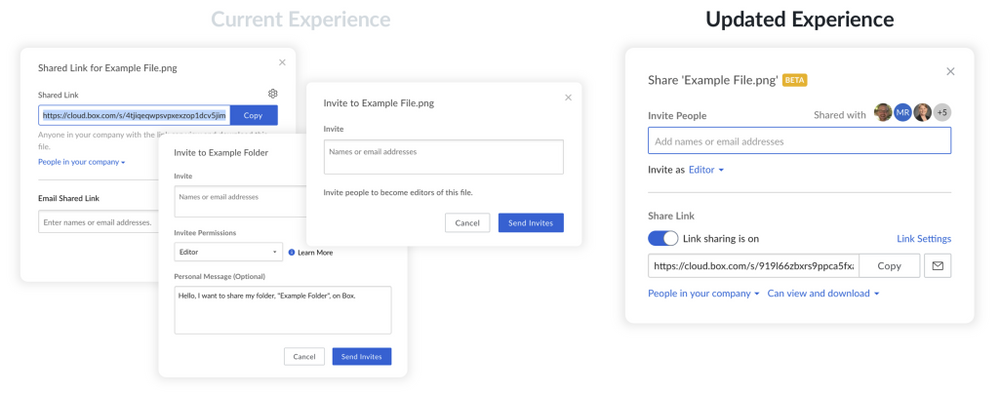Viewport: 999px width, 395px height.
Task: Open Link Settings link
Action: tap(924, 238)
